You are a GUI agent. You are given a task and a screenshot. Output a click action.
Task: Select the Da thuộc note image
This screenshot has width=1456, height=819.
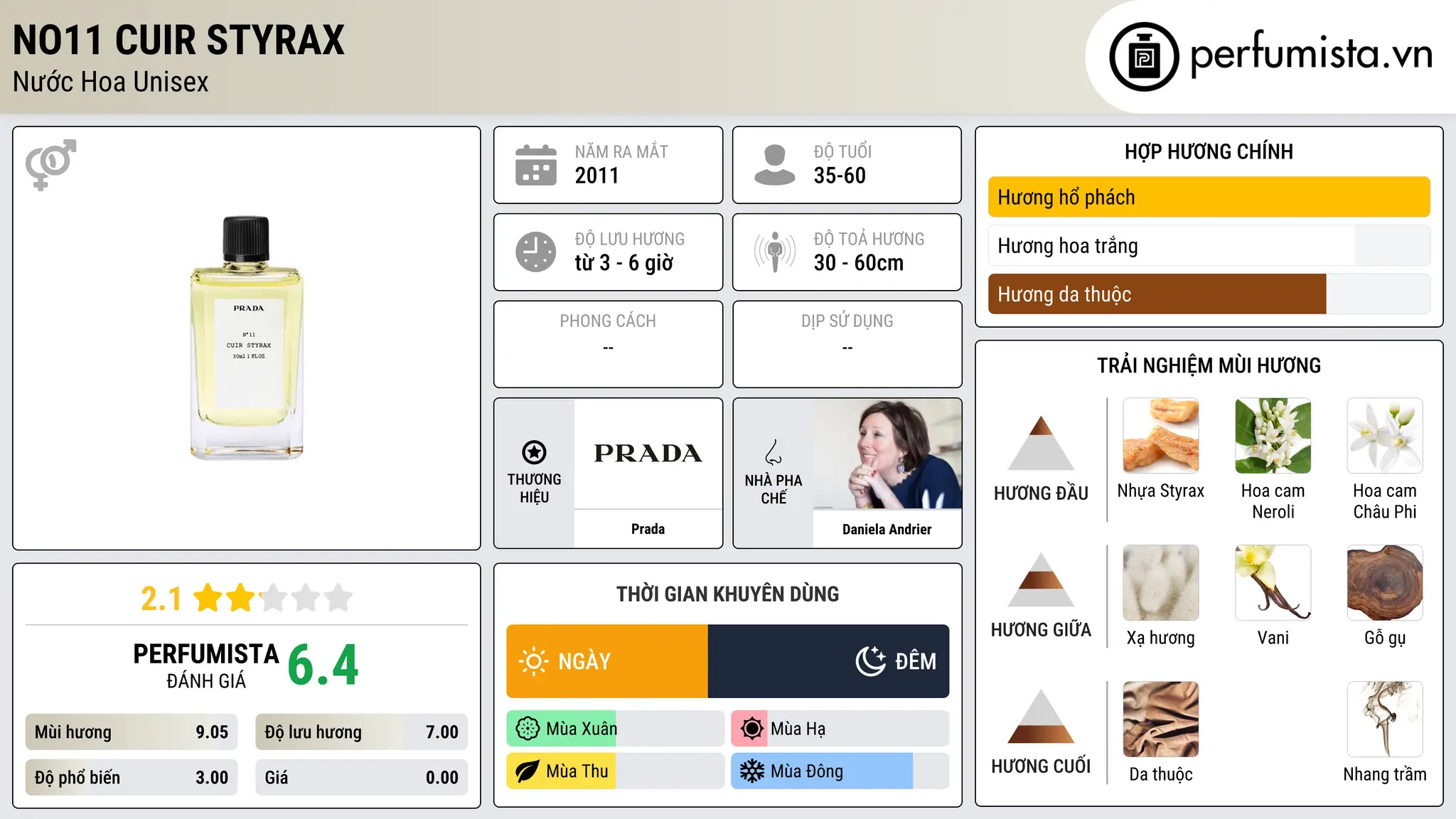[x=1161, y=719]
